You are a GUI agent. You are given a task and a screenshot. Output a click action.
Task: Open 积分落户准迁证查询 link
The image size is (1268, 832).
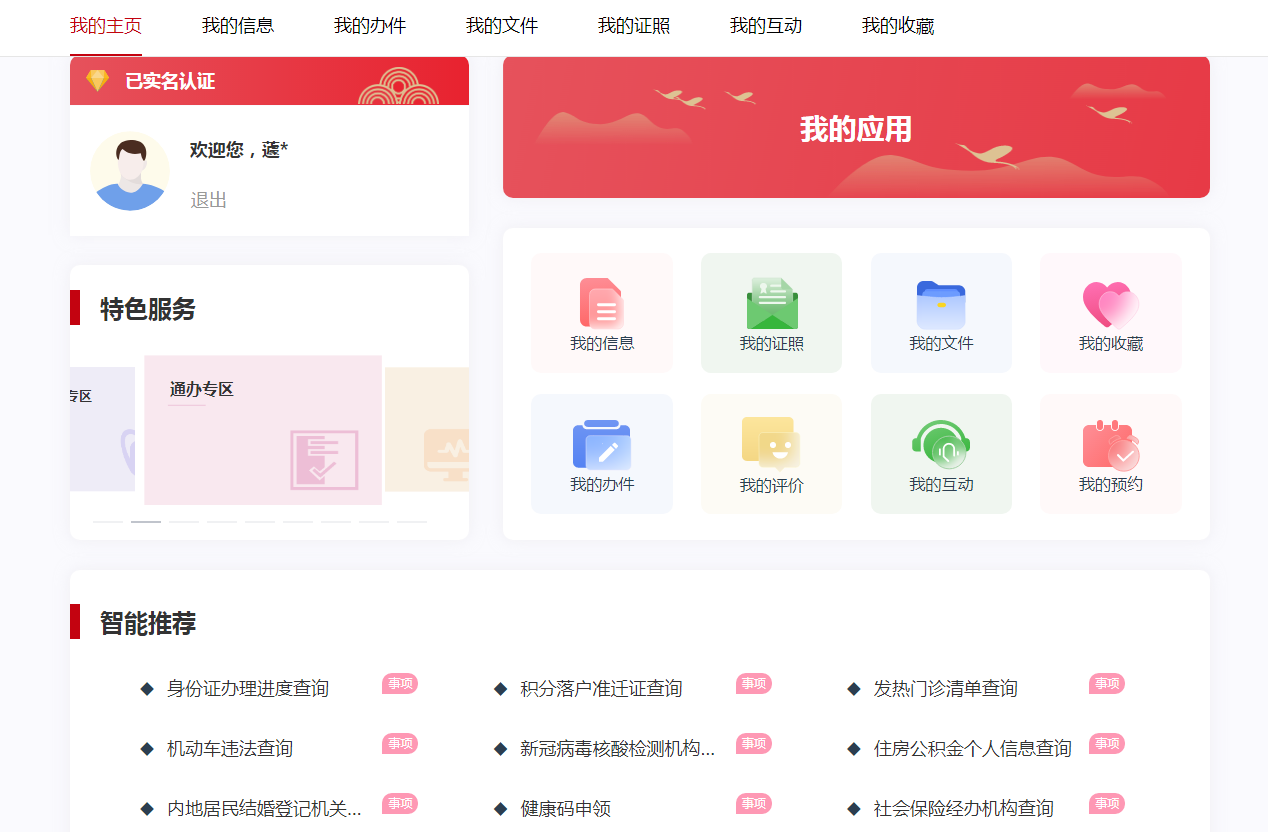(601, 689)
